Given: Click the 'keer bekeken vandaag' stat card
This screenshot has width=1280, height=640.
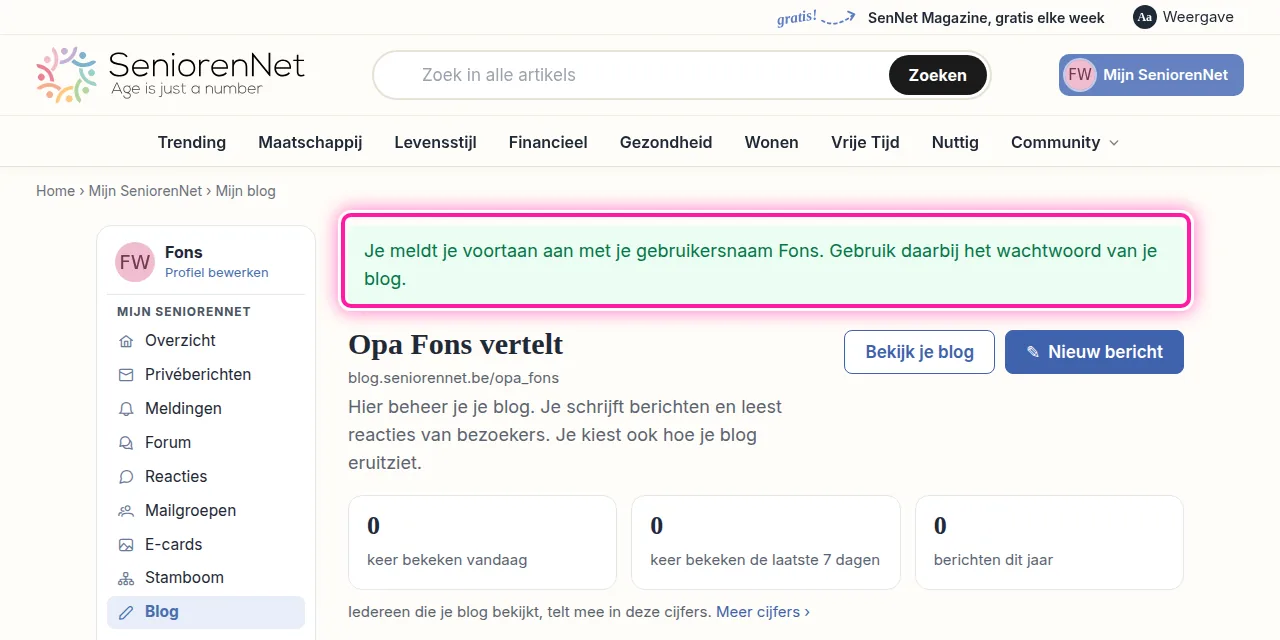Looking at the screenshot, I should [482, 543].
